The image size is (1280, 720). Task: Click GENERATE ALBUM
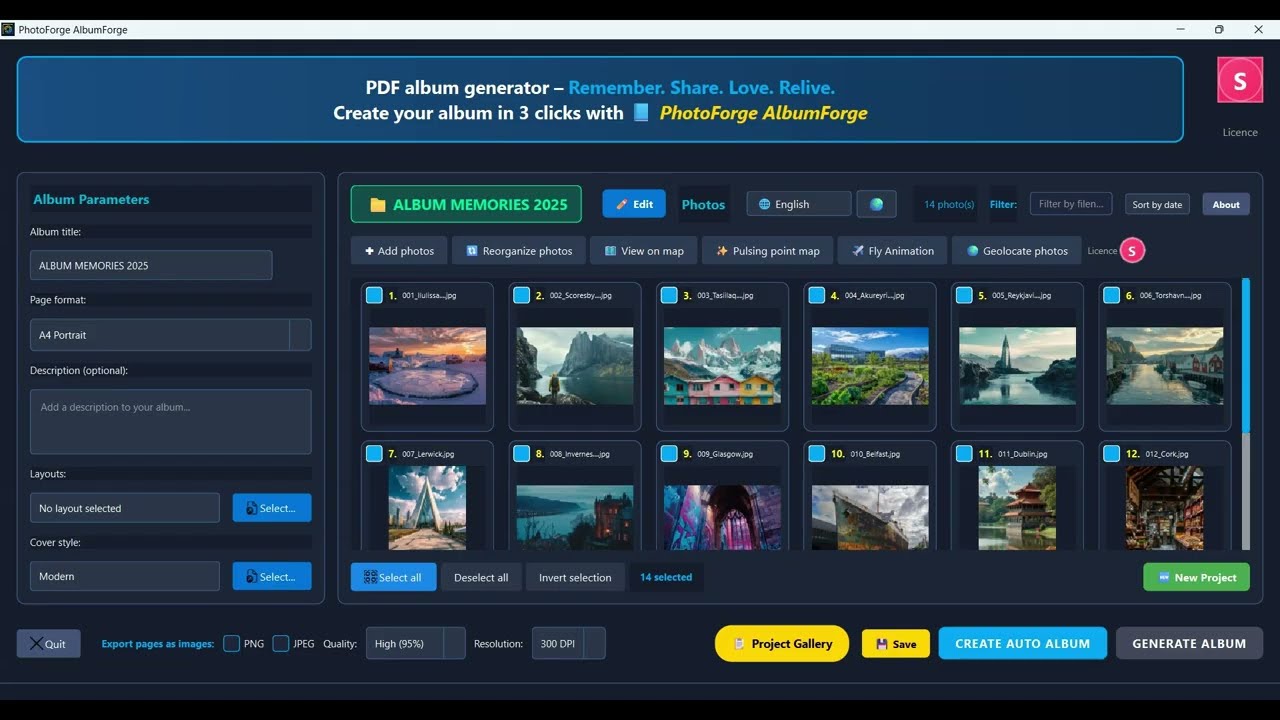[x=1189, y=643]
